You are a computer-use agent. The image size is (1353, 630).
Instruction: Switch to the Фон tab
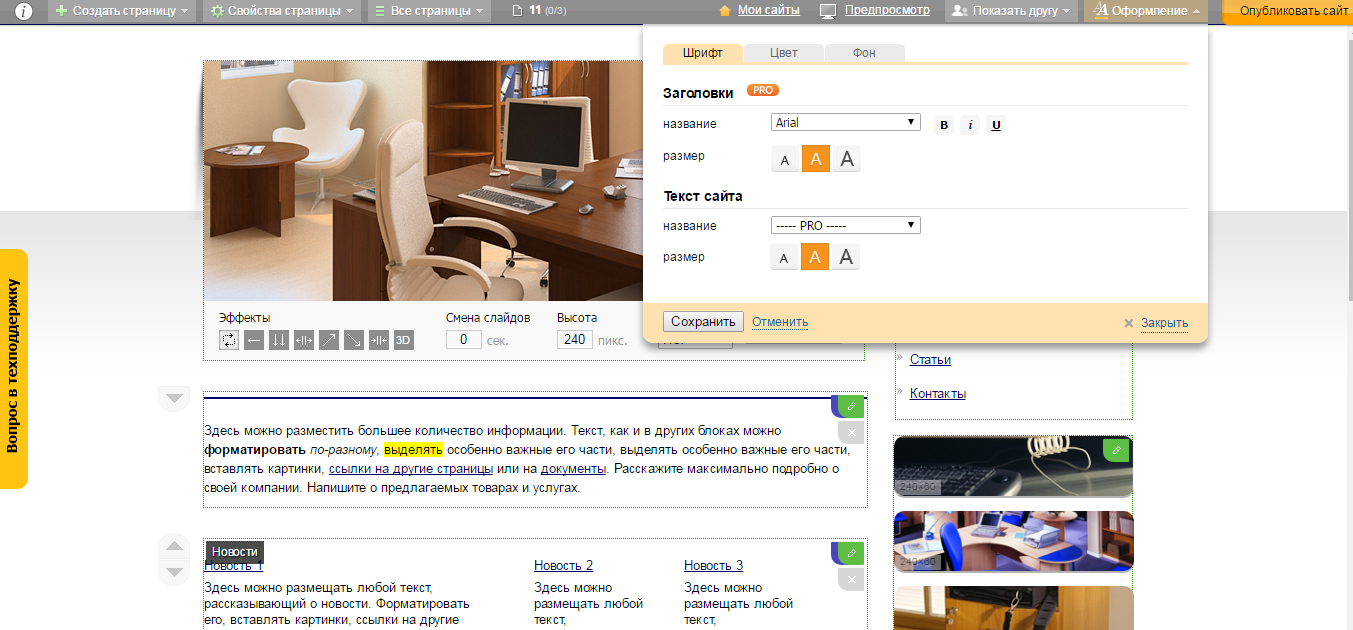[x=863, y=53]
